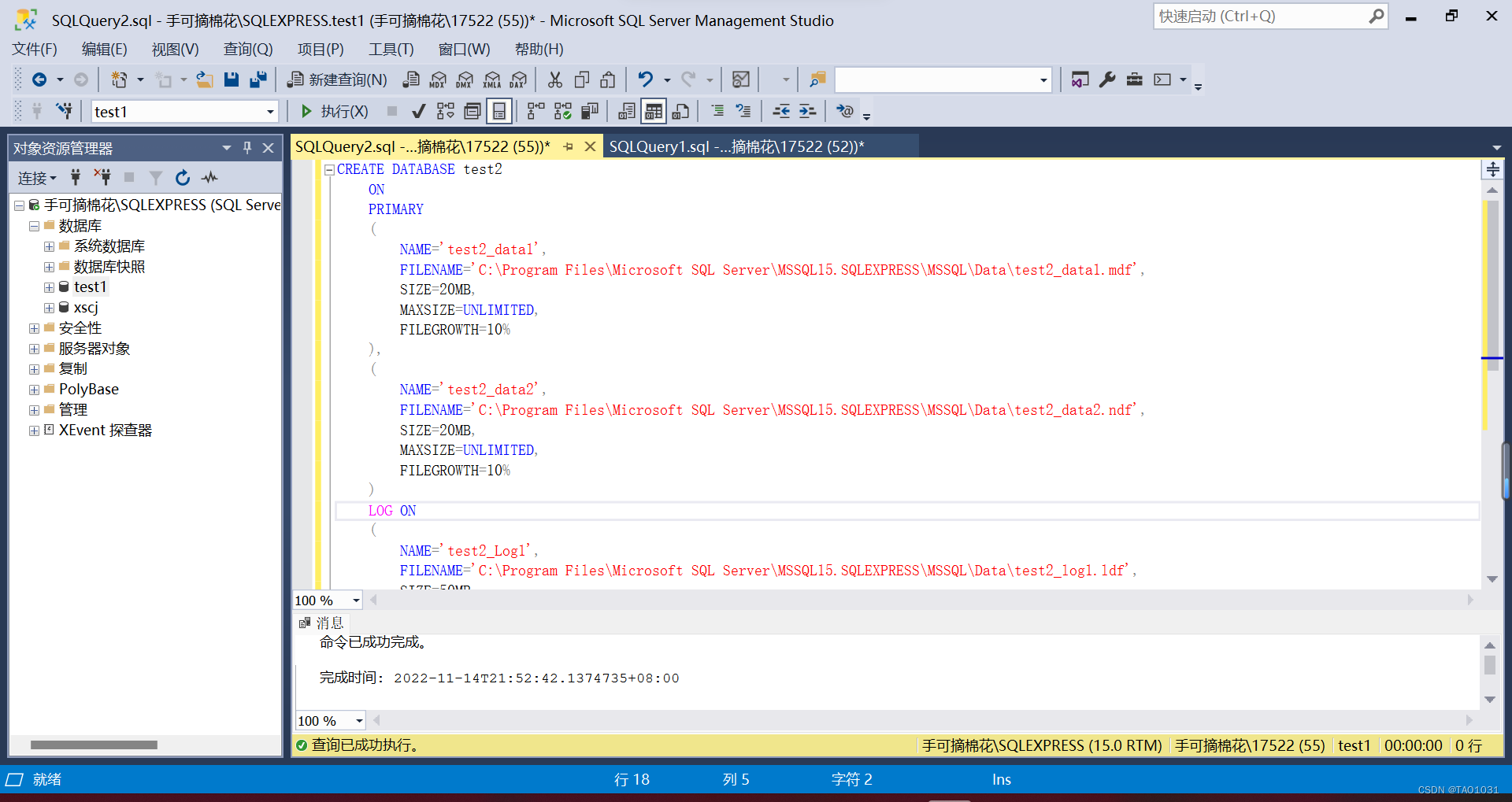This screenshot has height=802, width=1512.
Task: Toggle Results to Grid output mode
Action: [x=654, y=112]
